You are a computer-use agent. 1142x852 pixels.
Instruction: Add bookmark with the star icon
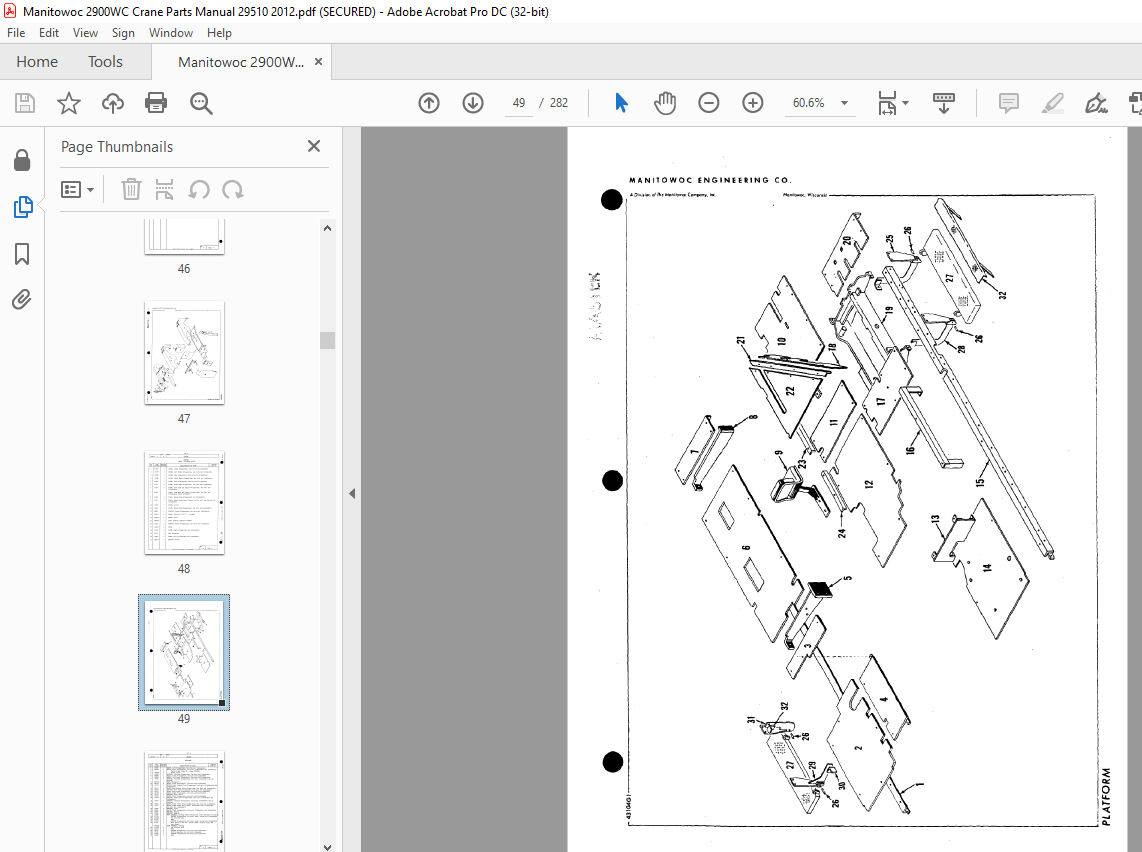(68, 103)
